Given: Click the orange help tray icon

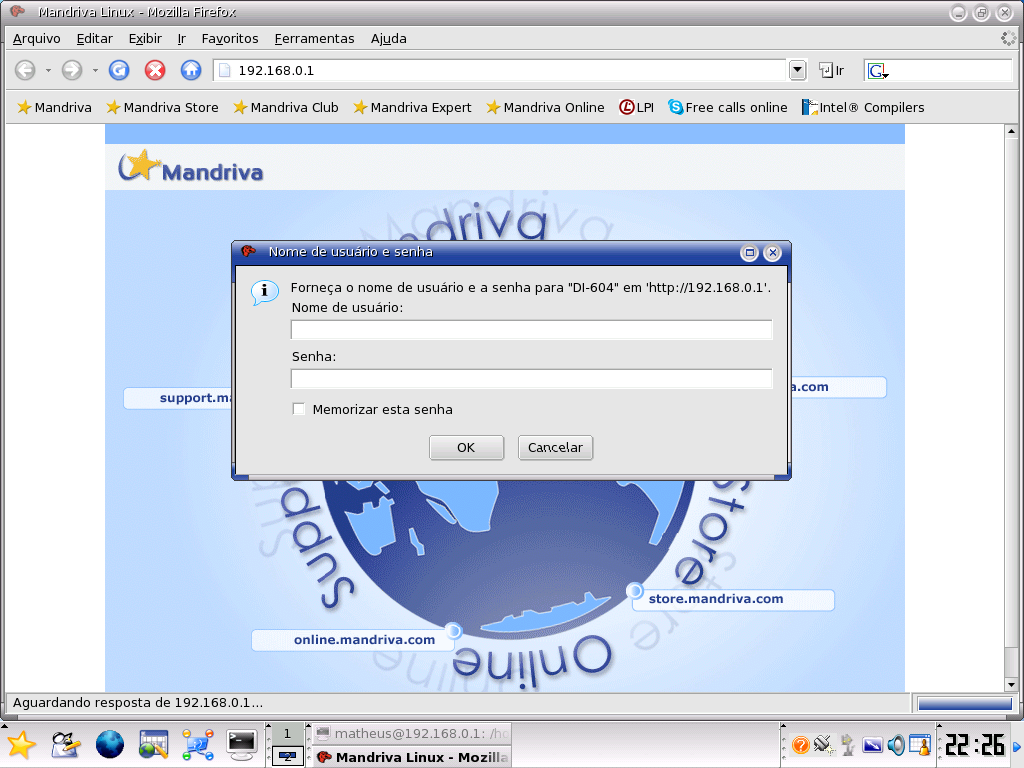Looking at the screenshot, I should 801,745.
